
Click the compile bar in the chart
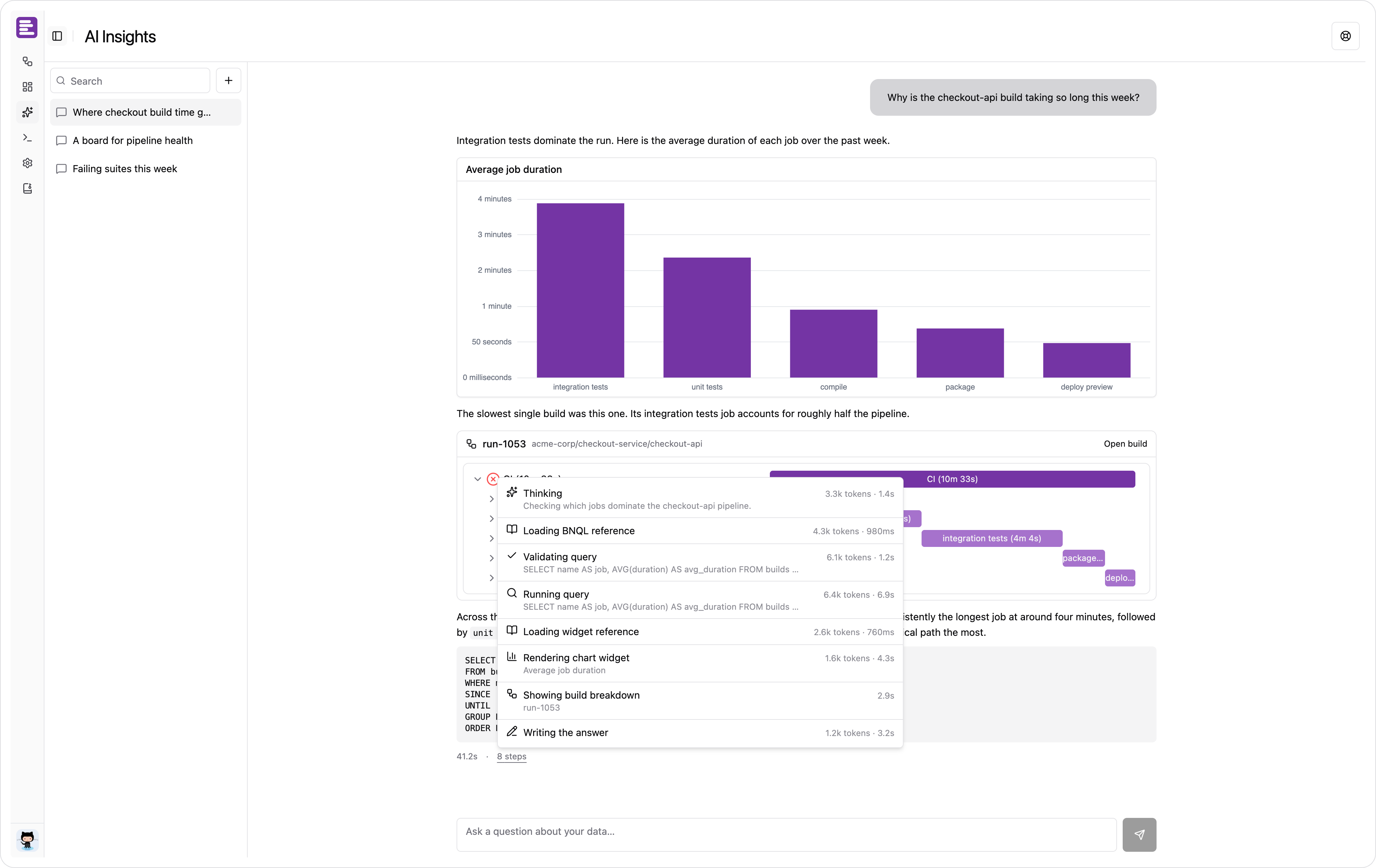point(833,343)
